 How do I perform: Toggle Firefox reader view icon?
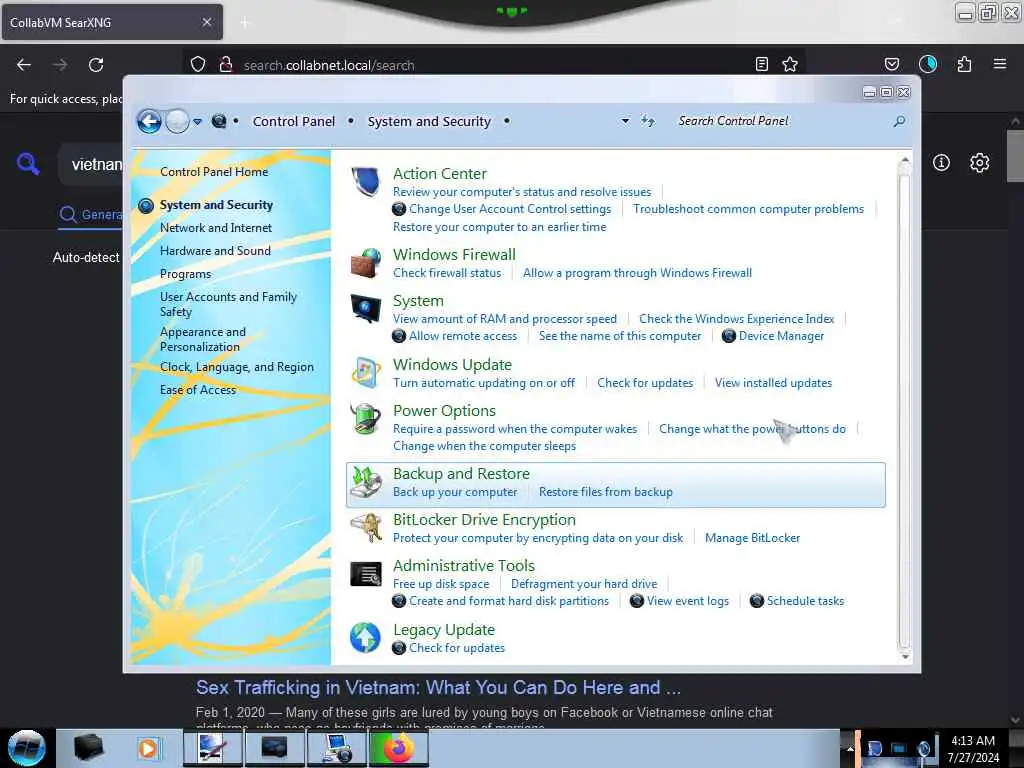[761, 64]
